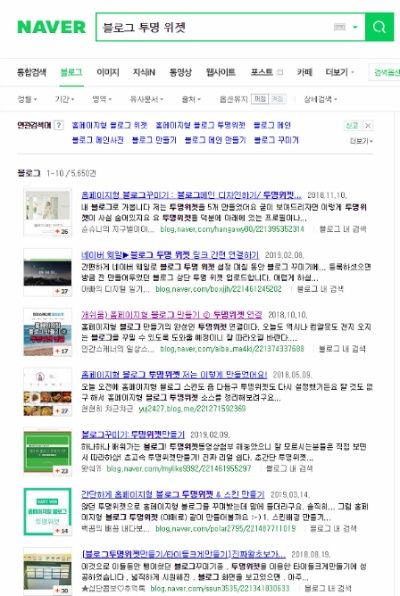Click 블로그 내 검색 for aiba_ma4ki result
Image resolution: width=400 pixels, height=596 pixels.
(x=342, y=349)
